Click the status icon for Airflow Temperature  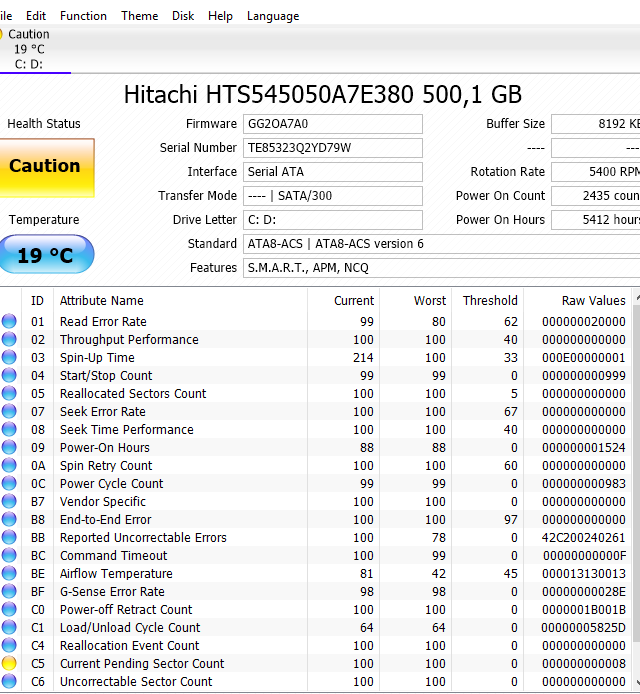click(9, 573)
